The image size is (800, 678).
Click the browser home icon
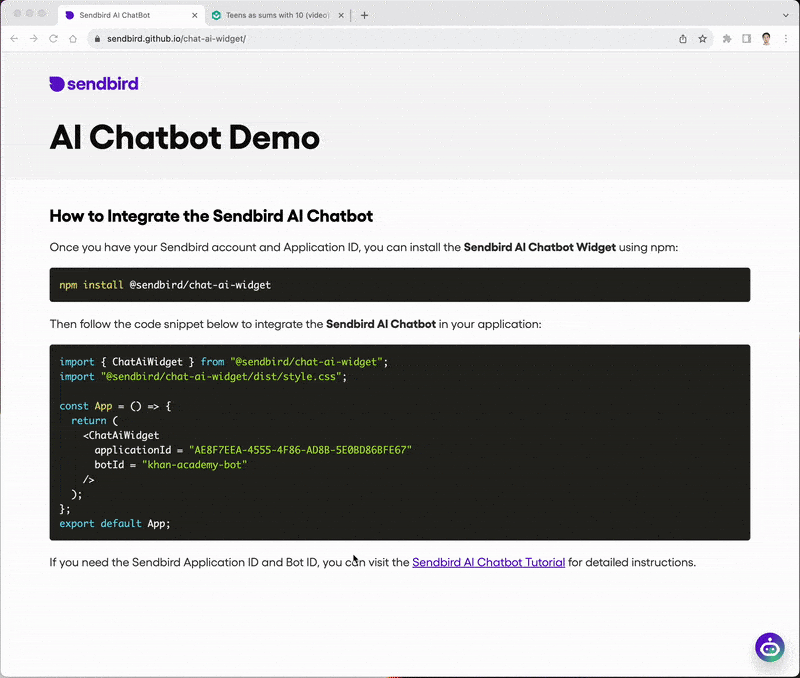coord(73,39)
